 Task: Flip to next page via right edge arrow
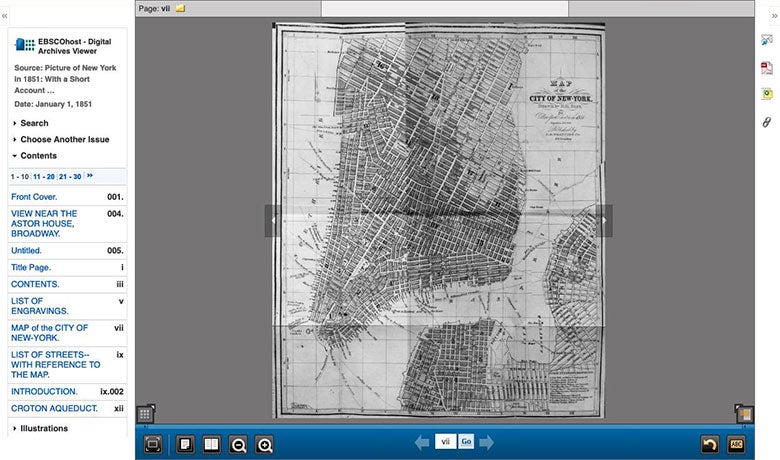604,220
